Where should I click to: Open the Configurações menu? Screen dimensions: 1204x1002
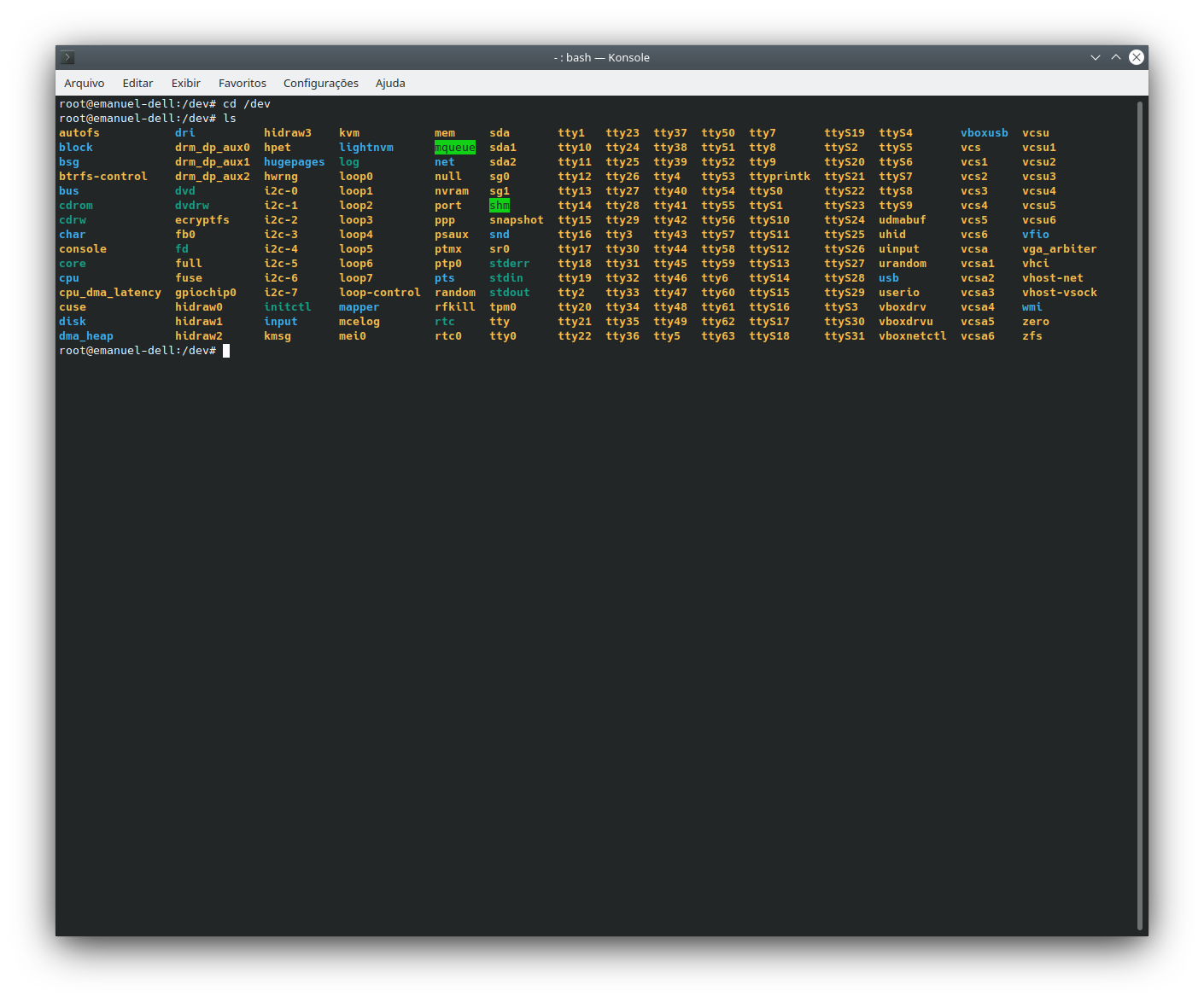click(x=321, y=84)
